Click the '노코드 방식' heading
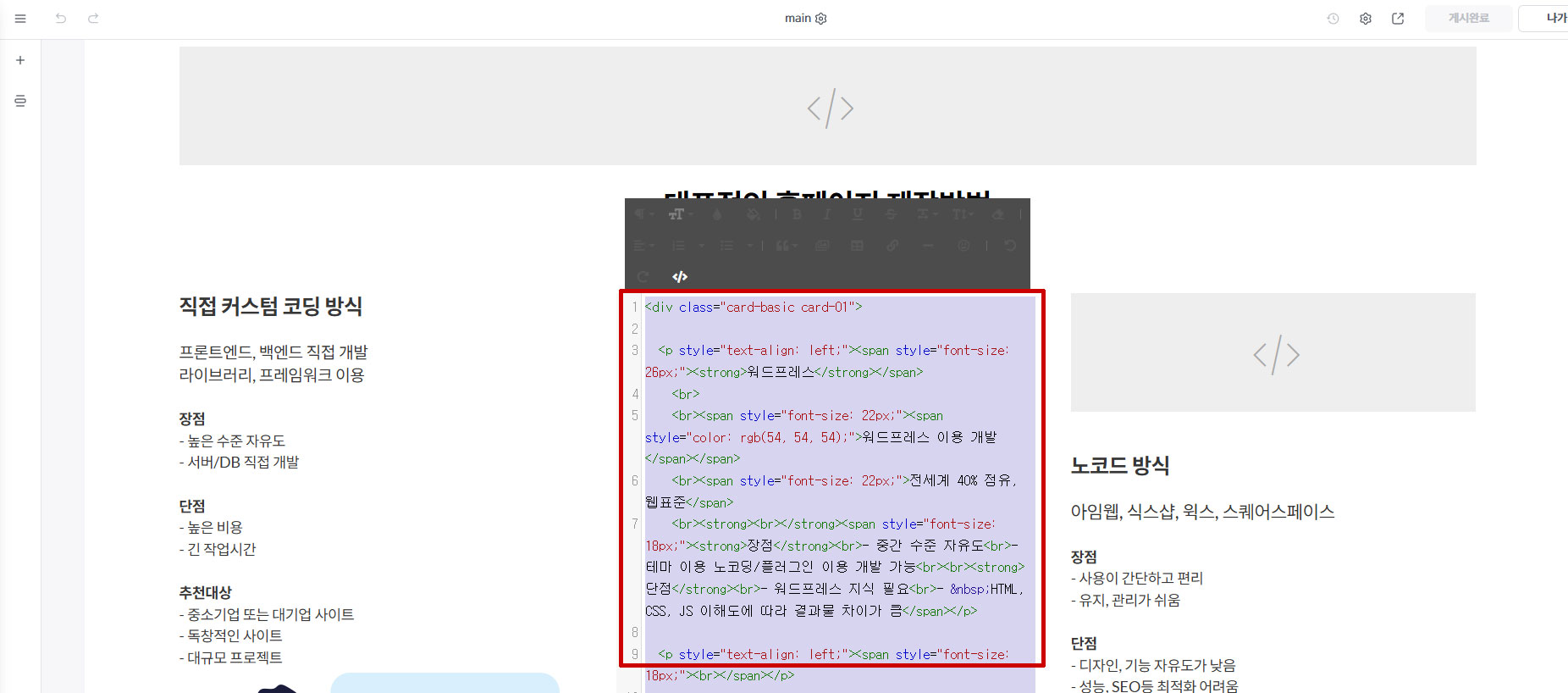 [1120, 465]
